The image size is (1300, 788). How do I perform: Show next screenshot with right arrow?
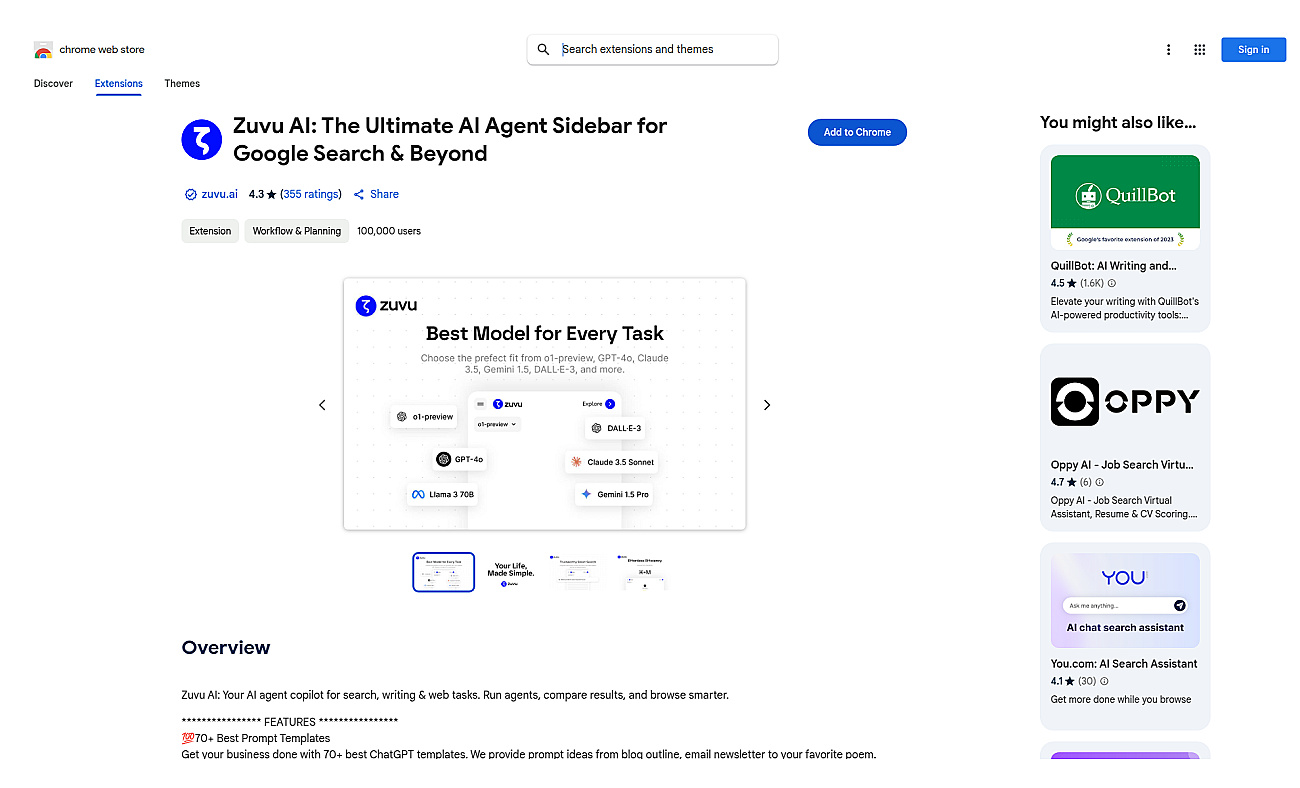767,405
